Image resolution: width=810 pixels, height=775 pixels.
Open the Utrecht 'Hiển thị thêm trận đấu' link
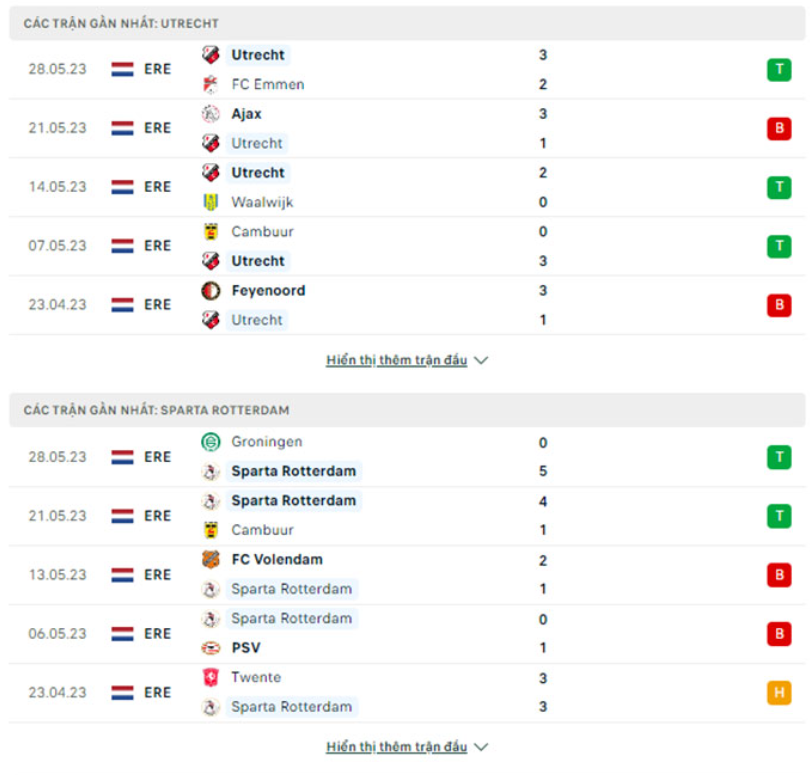tap(404, 360)
